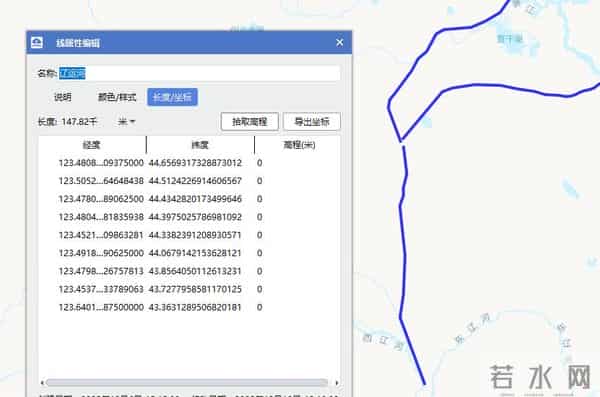Select latitude cell 44.6569317328873012
This screenshot has width=600, height=397.
[x=195, y=163]
